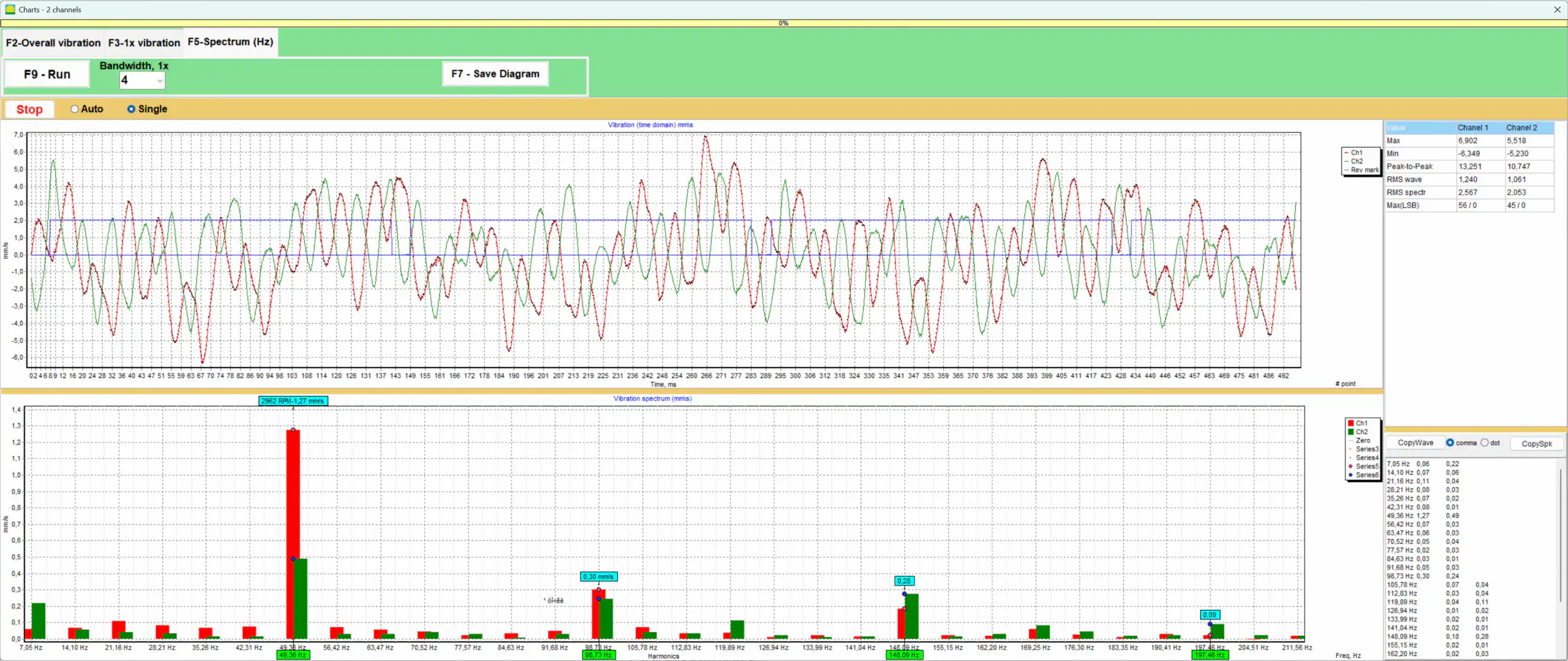The width and height of the screenshot is (1568, 661).
Task: Select the Peak-to-Peak row label
Action: pos(1409,167)
